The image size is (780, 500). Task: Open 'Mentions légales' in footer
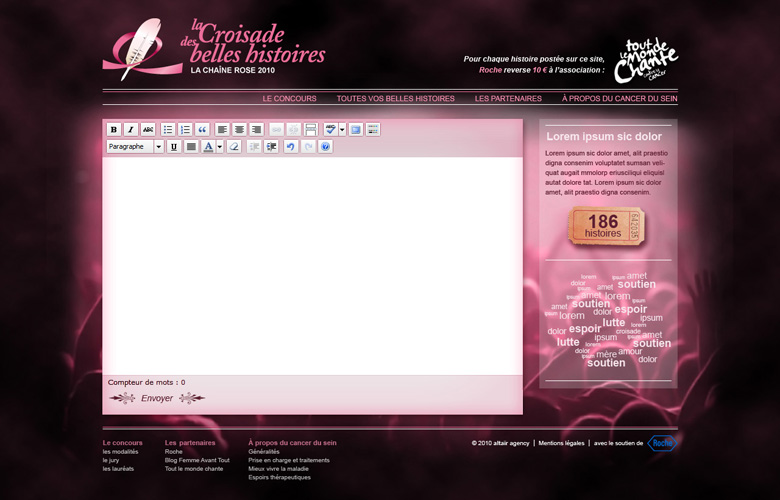click(x=561, y=443)
